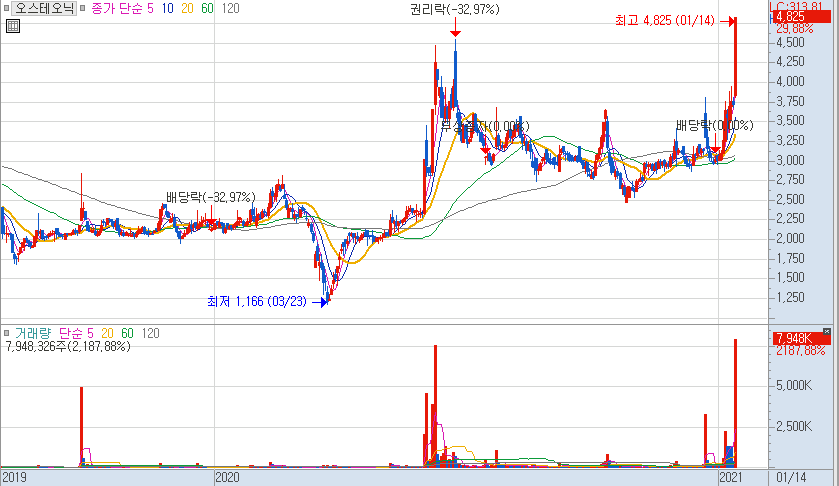Click the 2019 red volume spike bar
The width and height of the screenshot is (839, 486).
coord(81,427)
